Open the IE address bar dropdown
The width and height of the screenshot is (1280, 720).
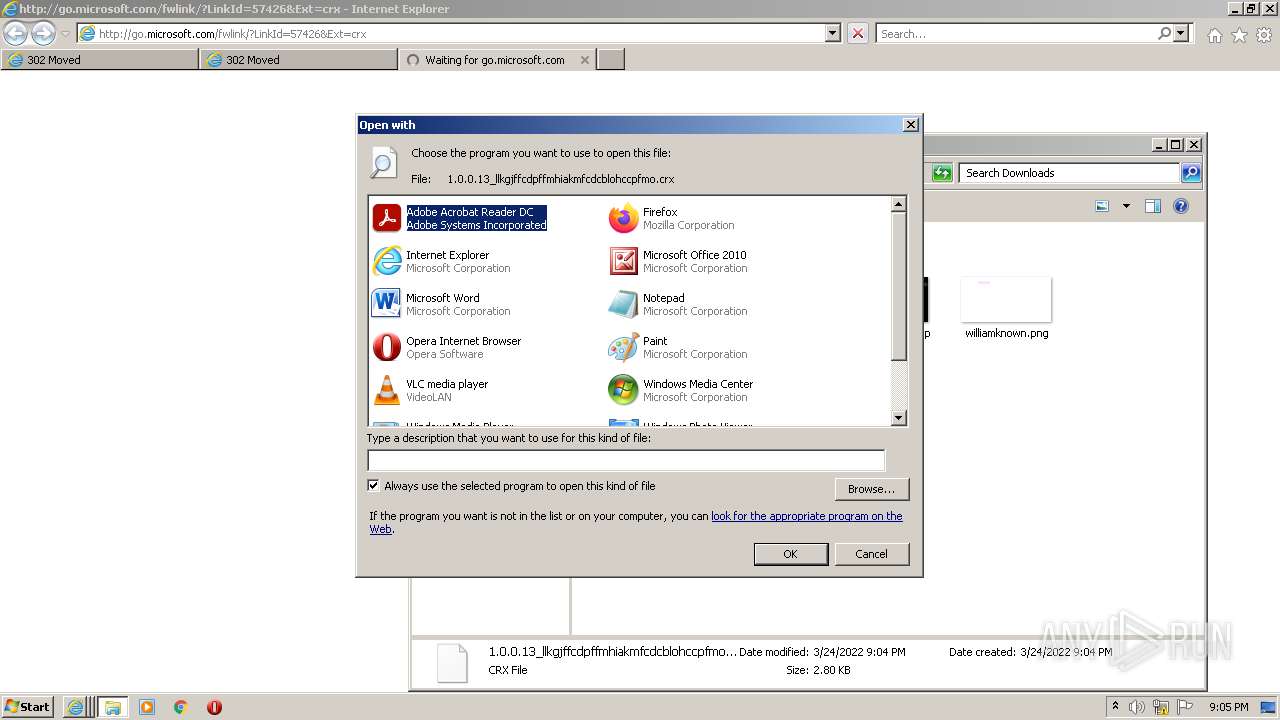833,33
